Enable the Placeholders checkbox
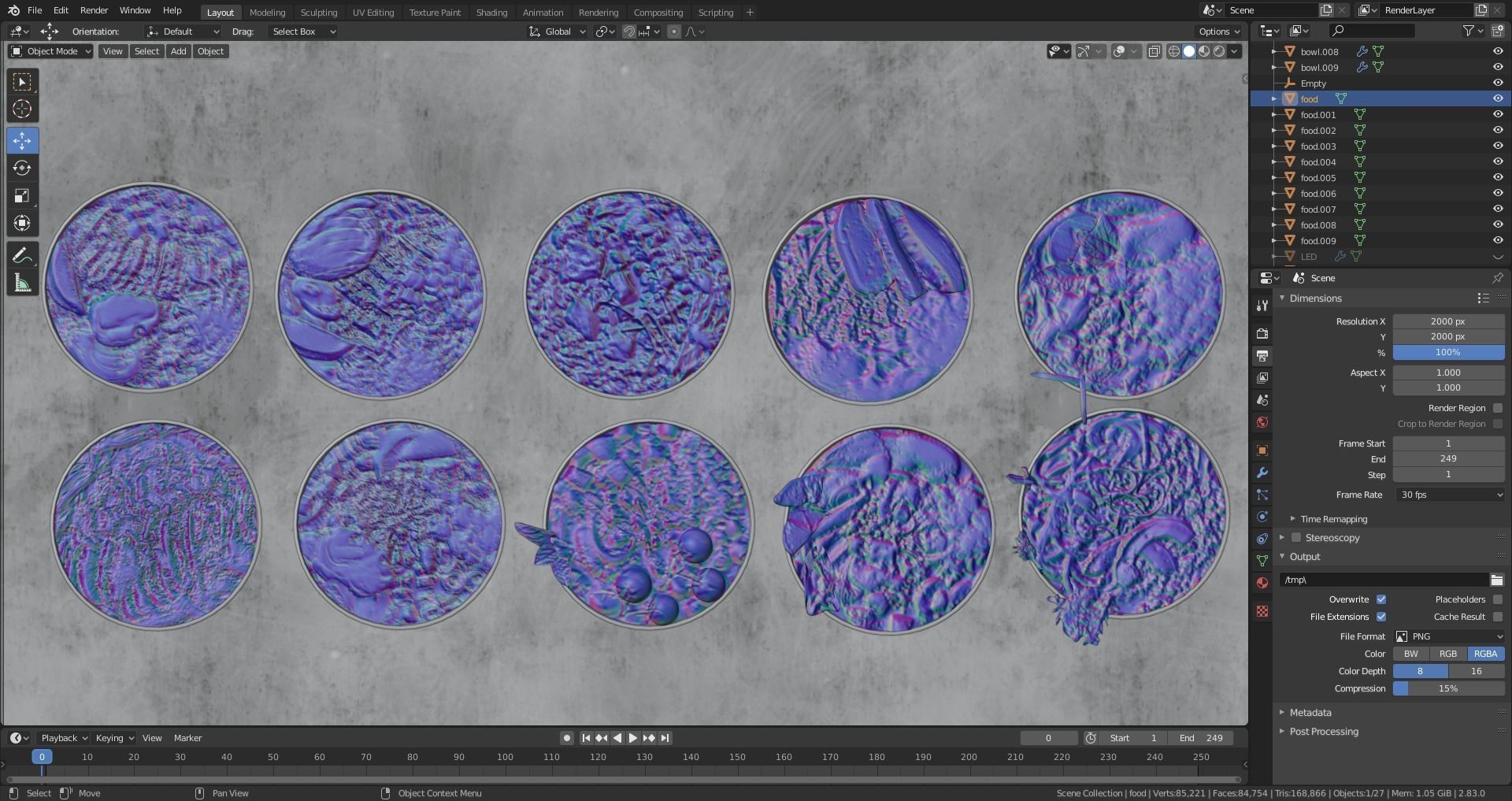 point(1498,599)
